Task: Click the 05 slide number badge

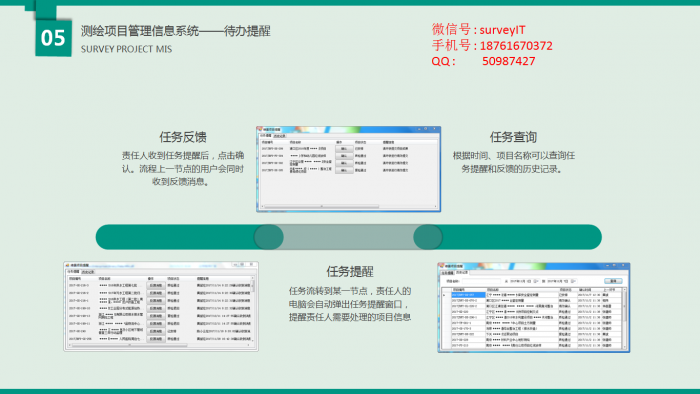Action: tap(53, 38)
